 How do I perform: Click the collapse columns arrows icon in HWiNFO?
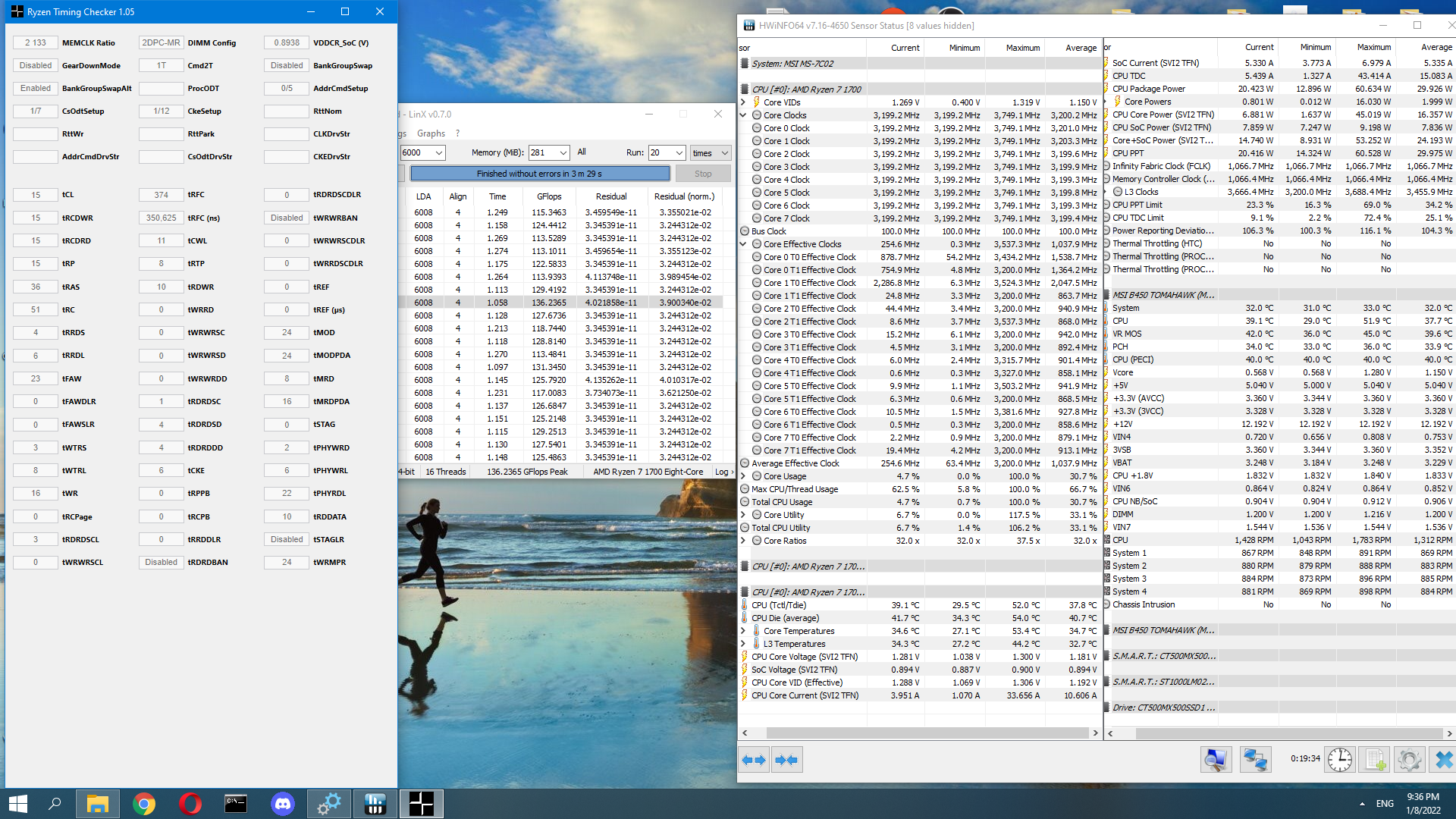[x=786, y=760]
